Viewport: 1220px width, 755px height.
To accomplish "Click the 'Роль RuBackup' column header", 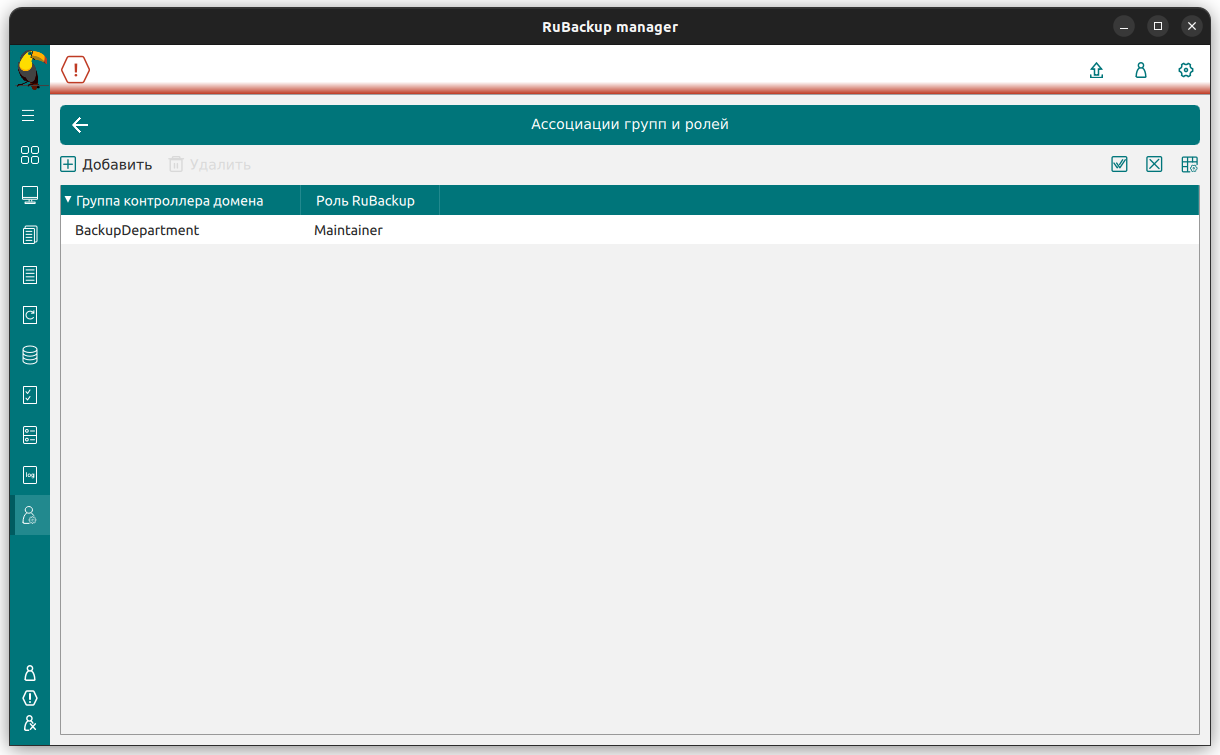I will point(365,201).
